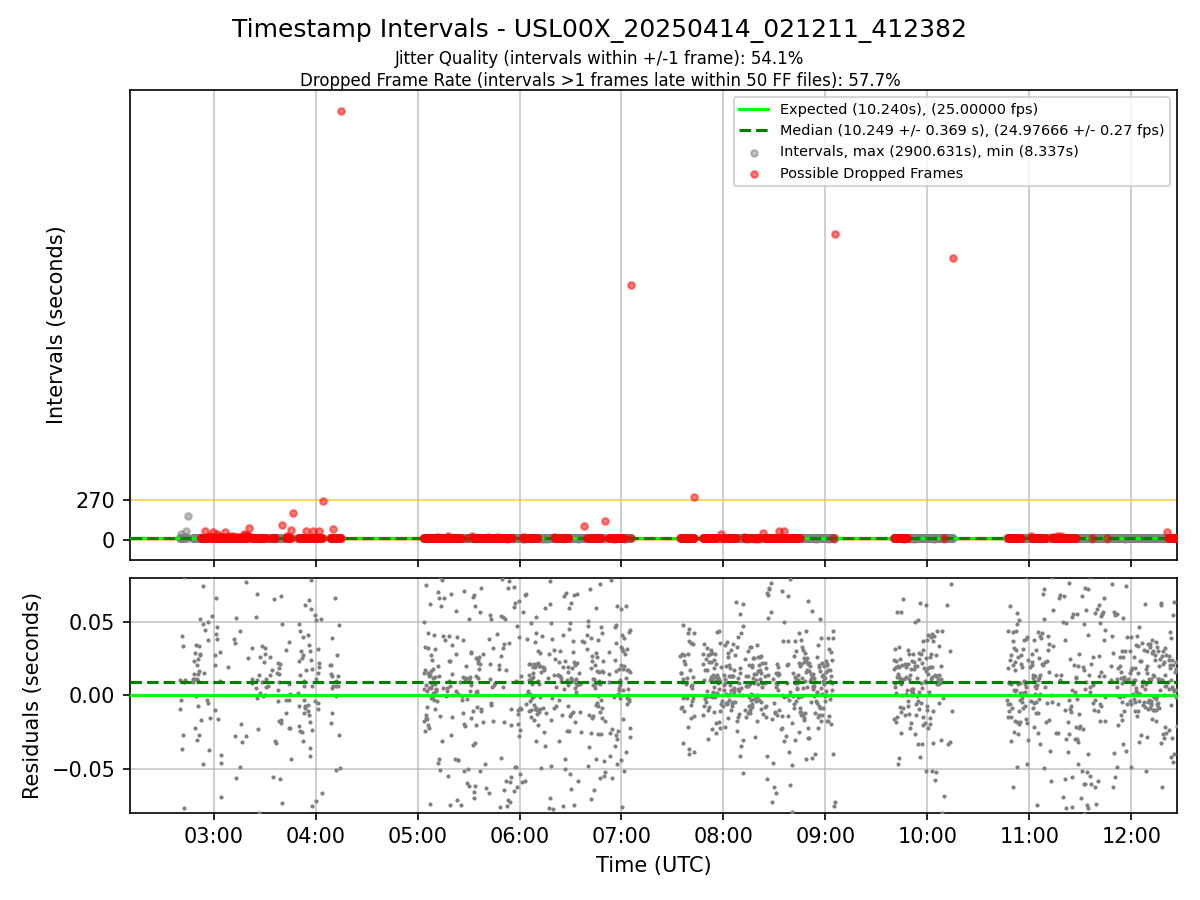The width and height of the screenshot is (1200, 900).
Task: Click the "12:00" time tick label
Action: coord(1131,836)
